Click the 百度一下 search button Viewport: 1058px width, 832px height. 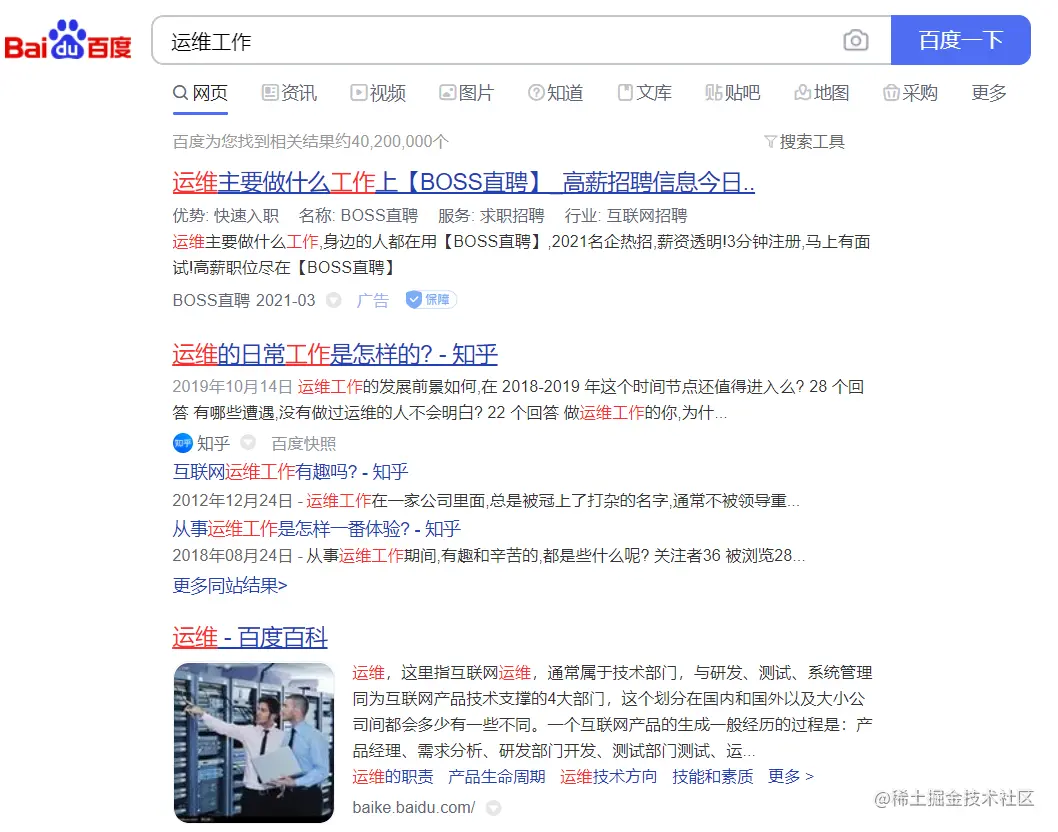(x=960, y=40)
